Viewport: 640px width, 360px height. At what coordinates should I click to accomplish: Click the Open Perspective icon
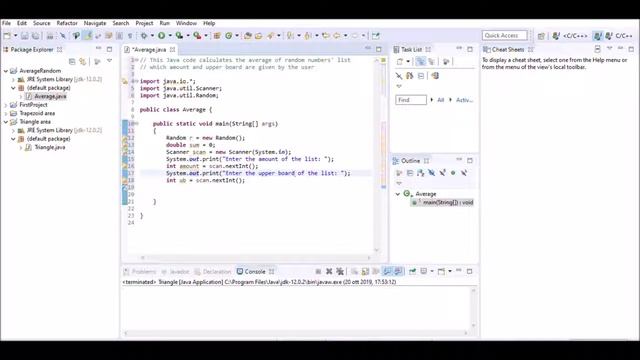541,36
